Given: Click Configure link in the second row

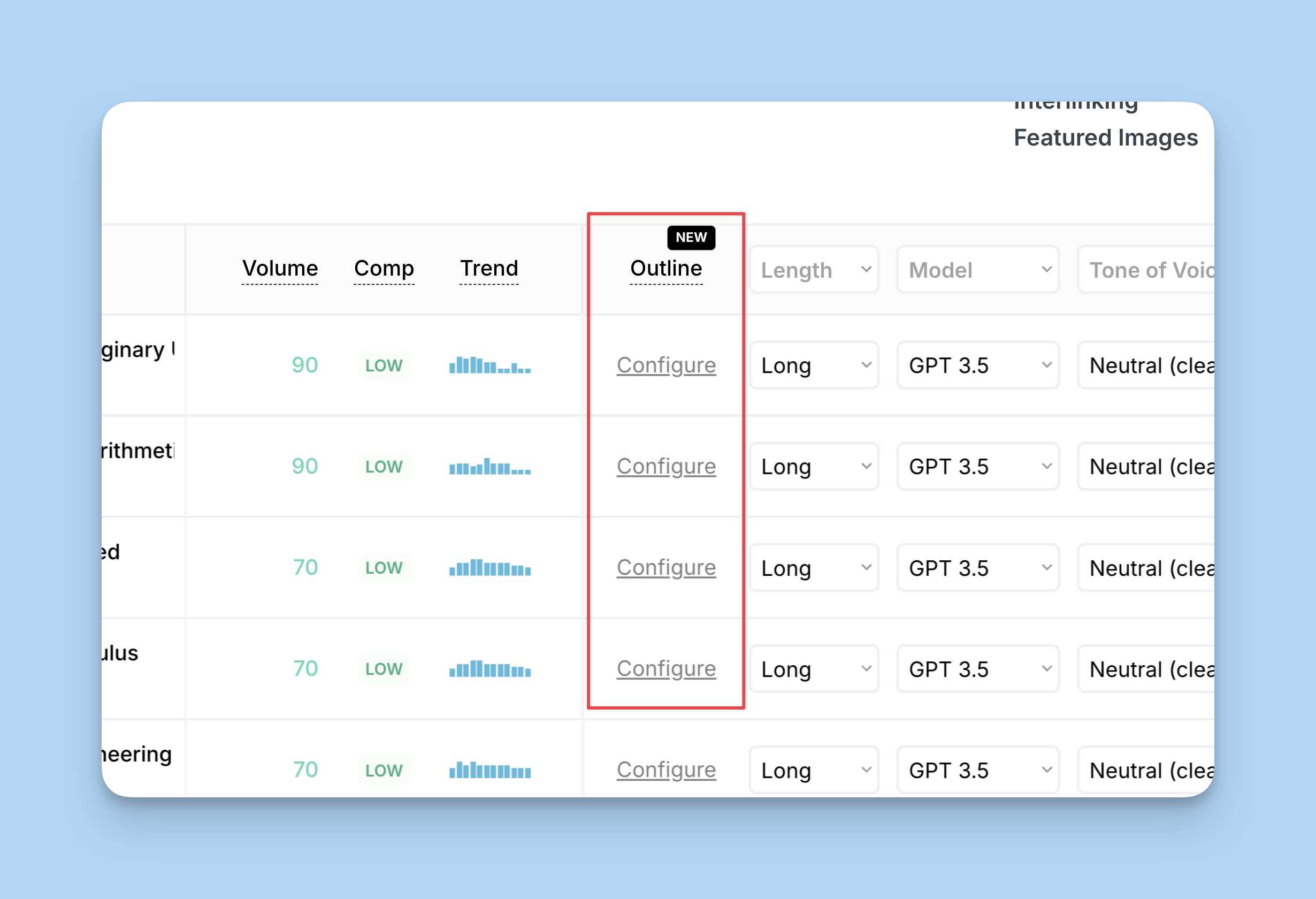Looking at the screenshot, I should coord(666,467).
